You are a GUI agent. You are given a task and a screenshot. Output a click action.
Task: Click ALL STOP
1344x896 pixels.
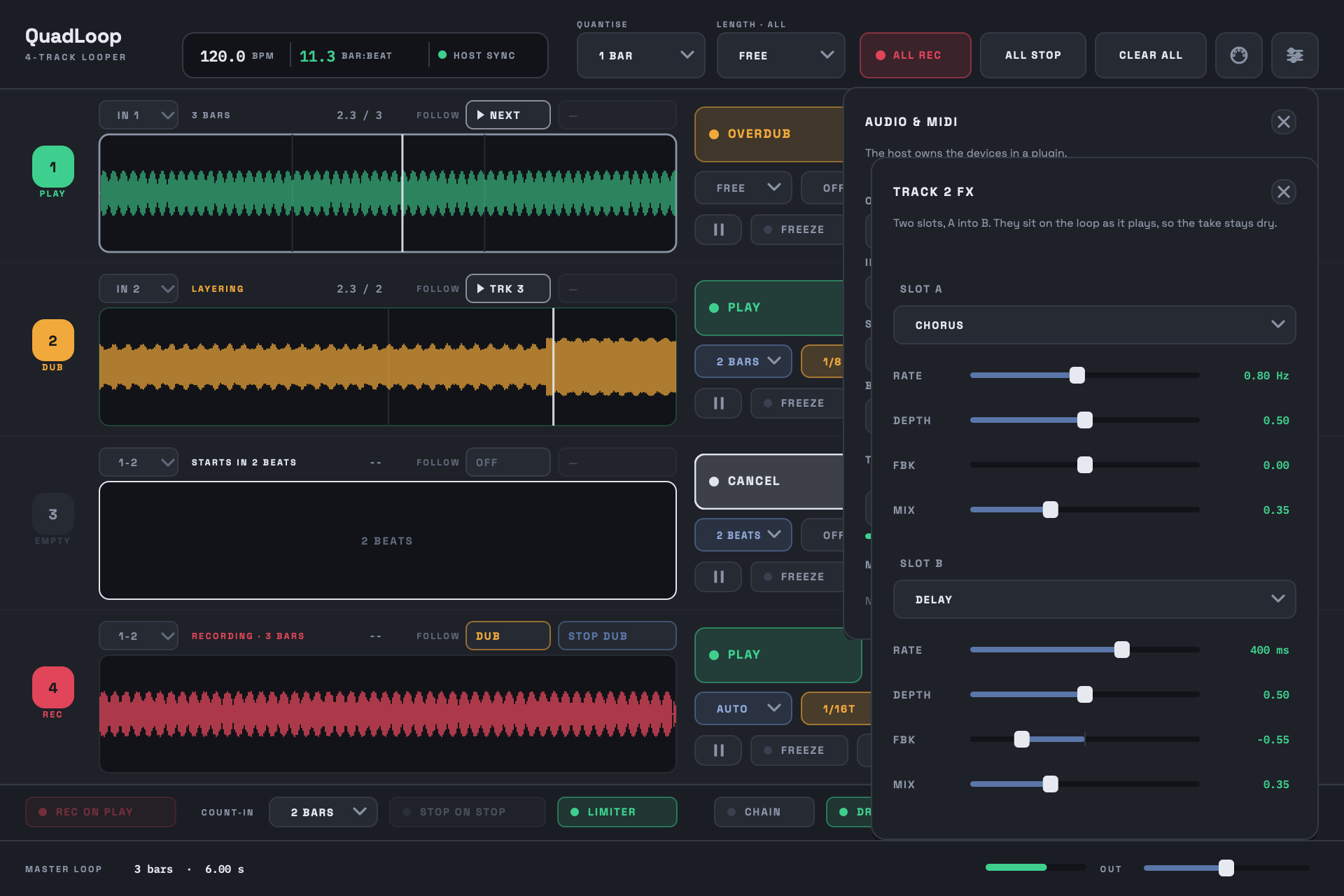(1032, 55)
